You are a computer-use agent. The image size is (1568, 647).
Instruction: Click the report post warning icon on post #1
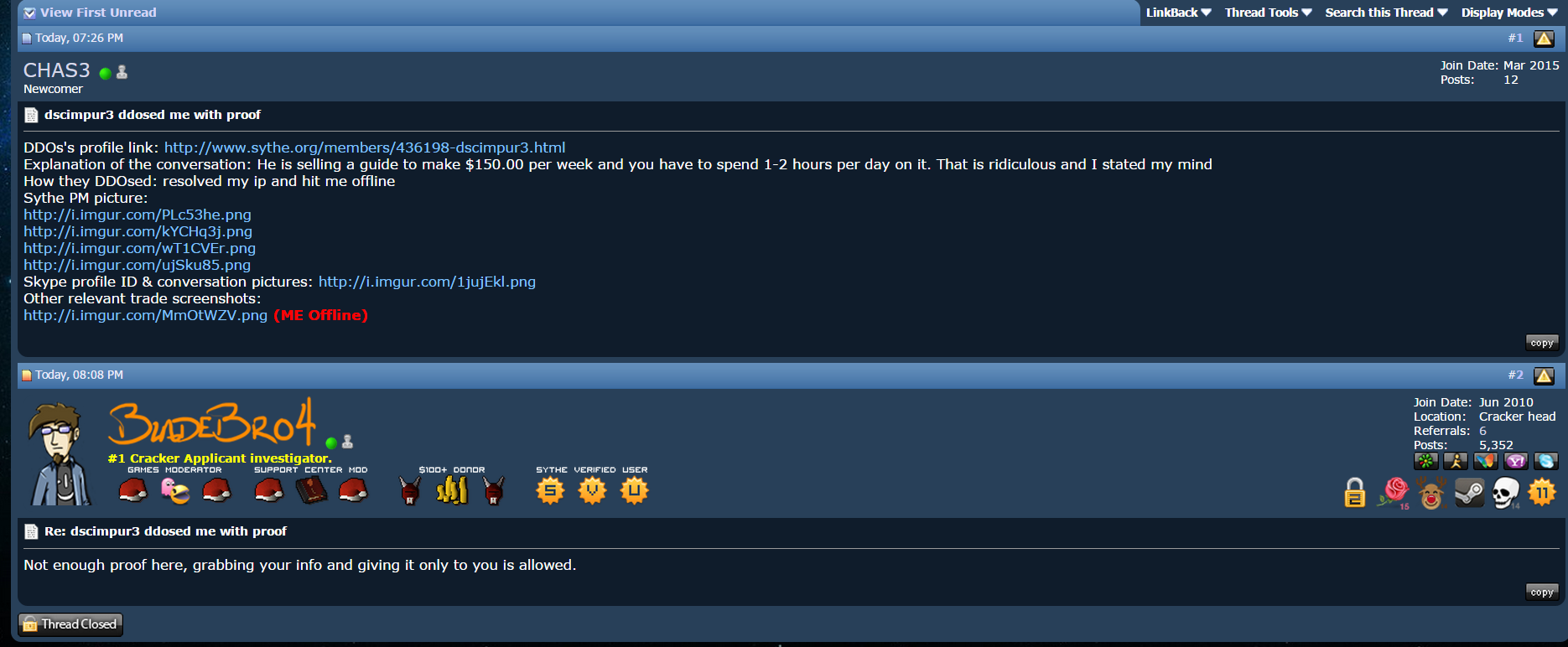[1544, 39]
